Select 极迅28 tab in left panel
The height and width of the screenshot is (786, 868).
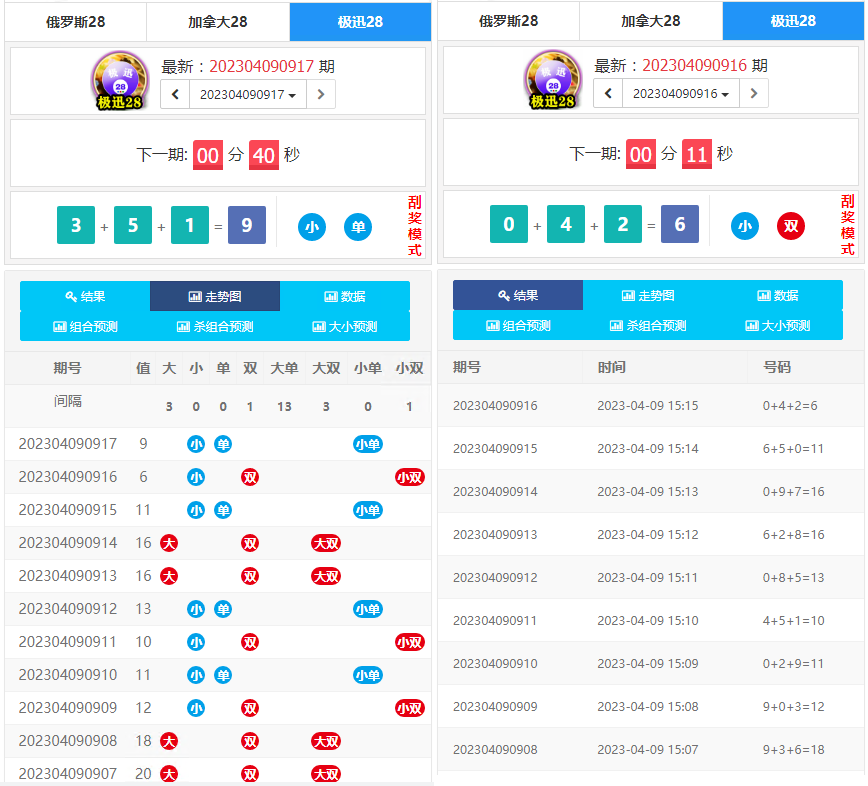click(x=360, y=22)
